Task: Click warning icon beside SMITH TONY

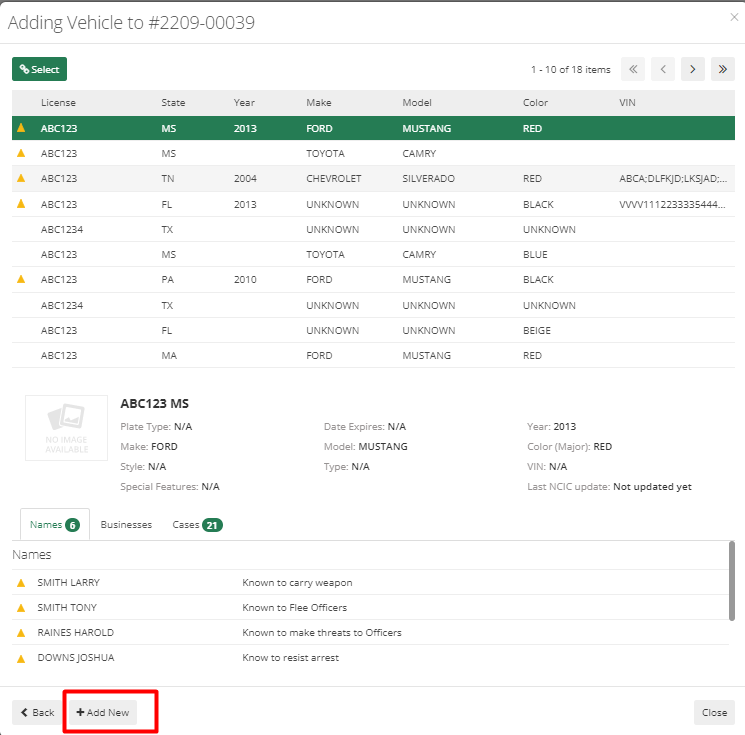Action: [21, 608]
